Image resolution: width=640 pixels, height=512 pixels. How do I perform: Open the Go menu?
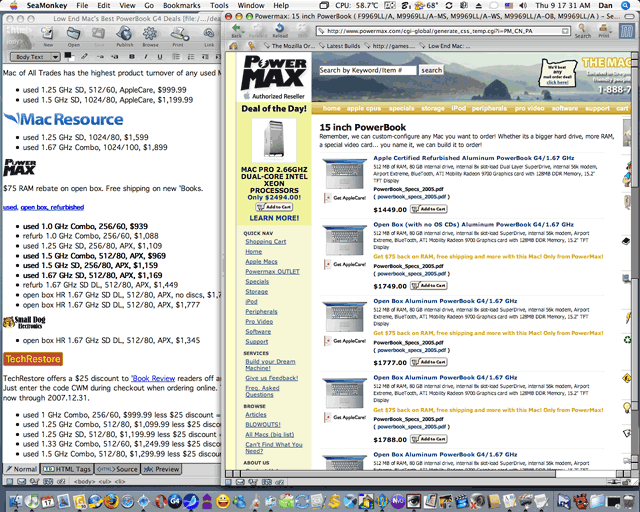point(149,5)
